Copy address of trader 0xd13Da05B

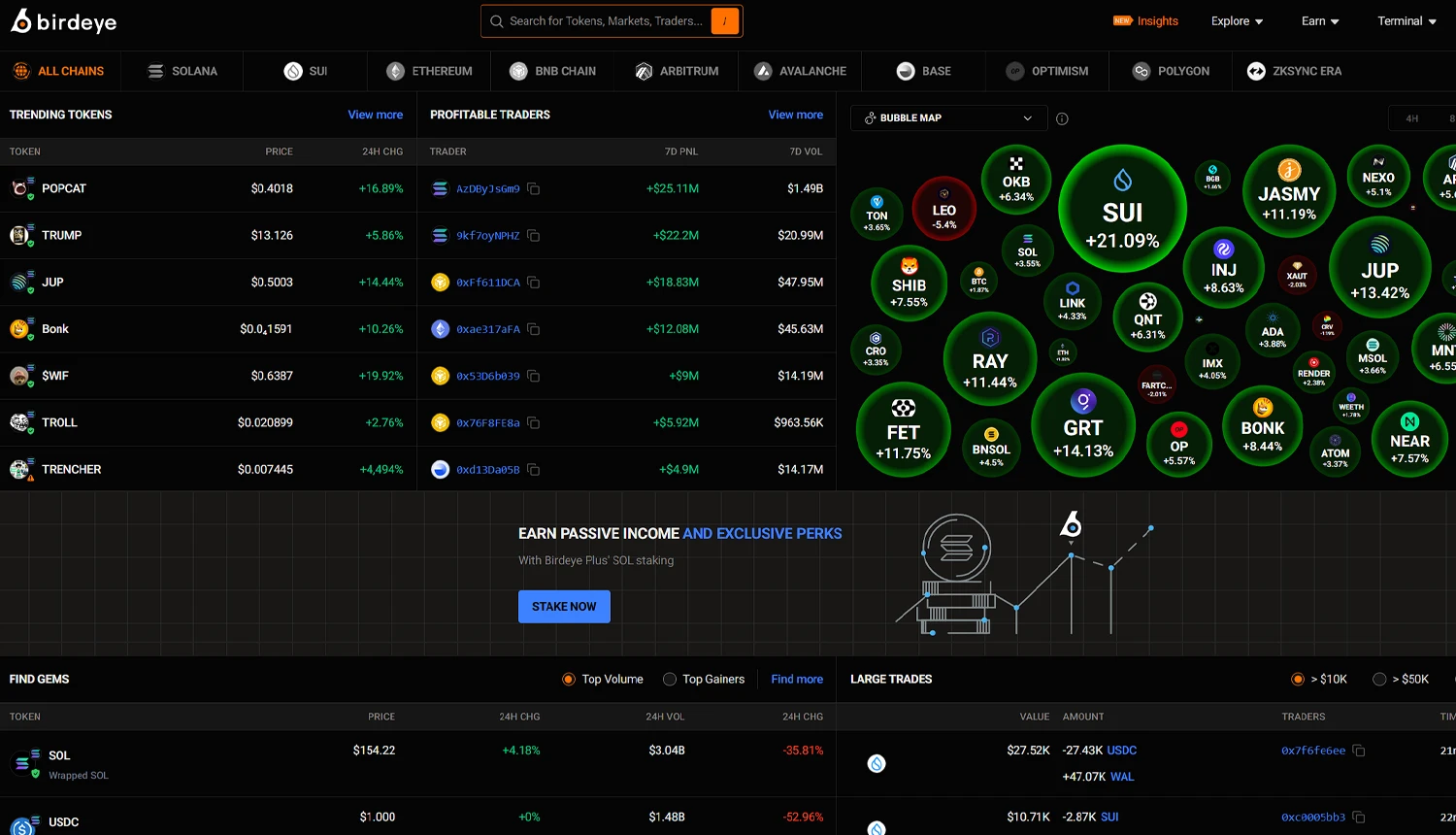[534, 469]
